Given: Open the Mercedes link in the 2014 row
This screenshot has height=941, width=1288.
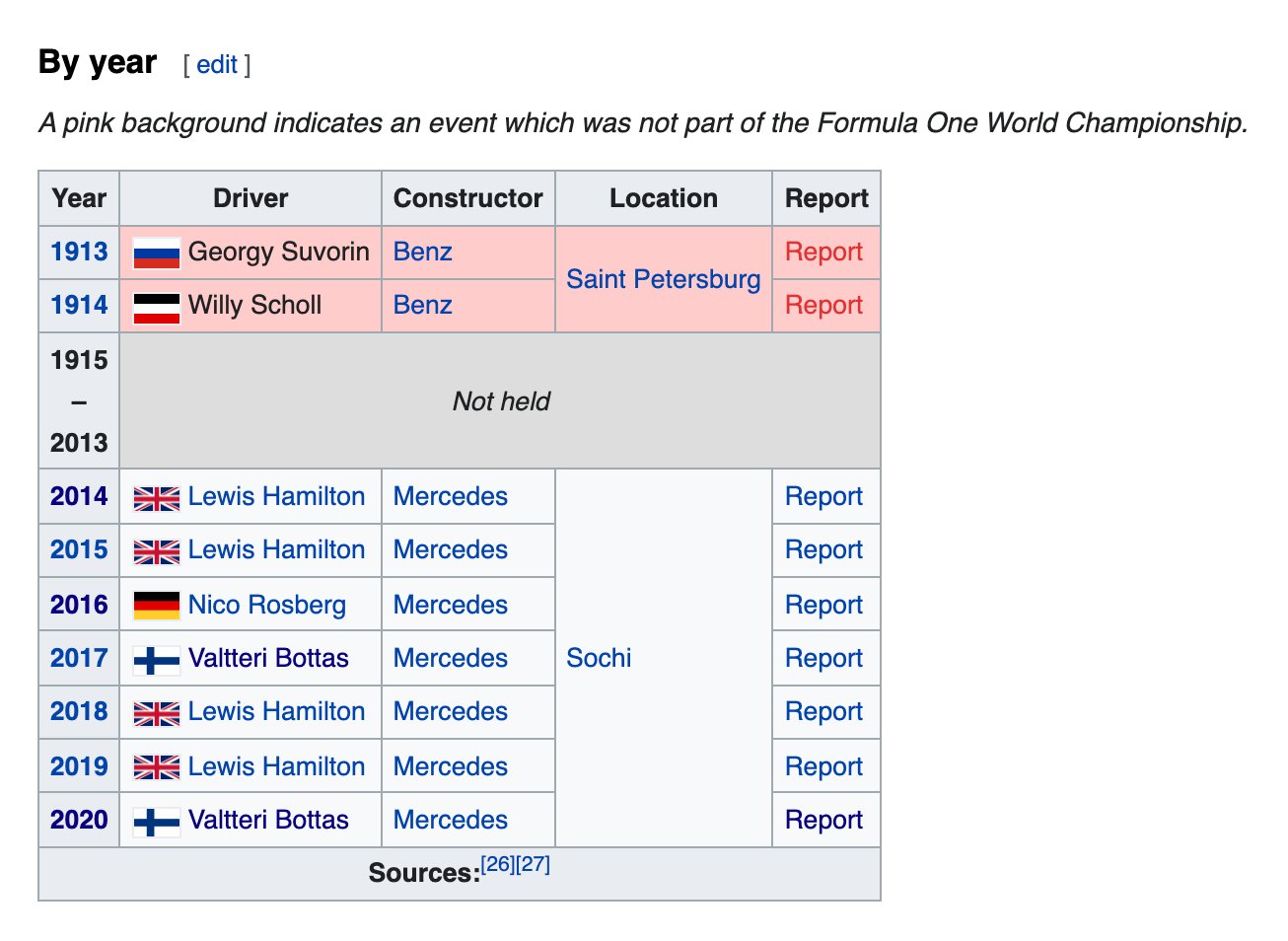Looking at the screenshot, I should 451,496.
